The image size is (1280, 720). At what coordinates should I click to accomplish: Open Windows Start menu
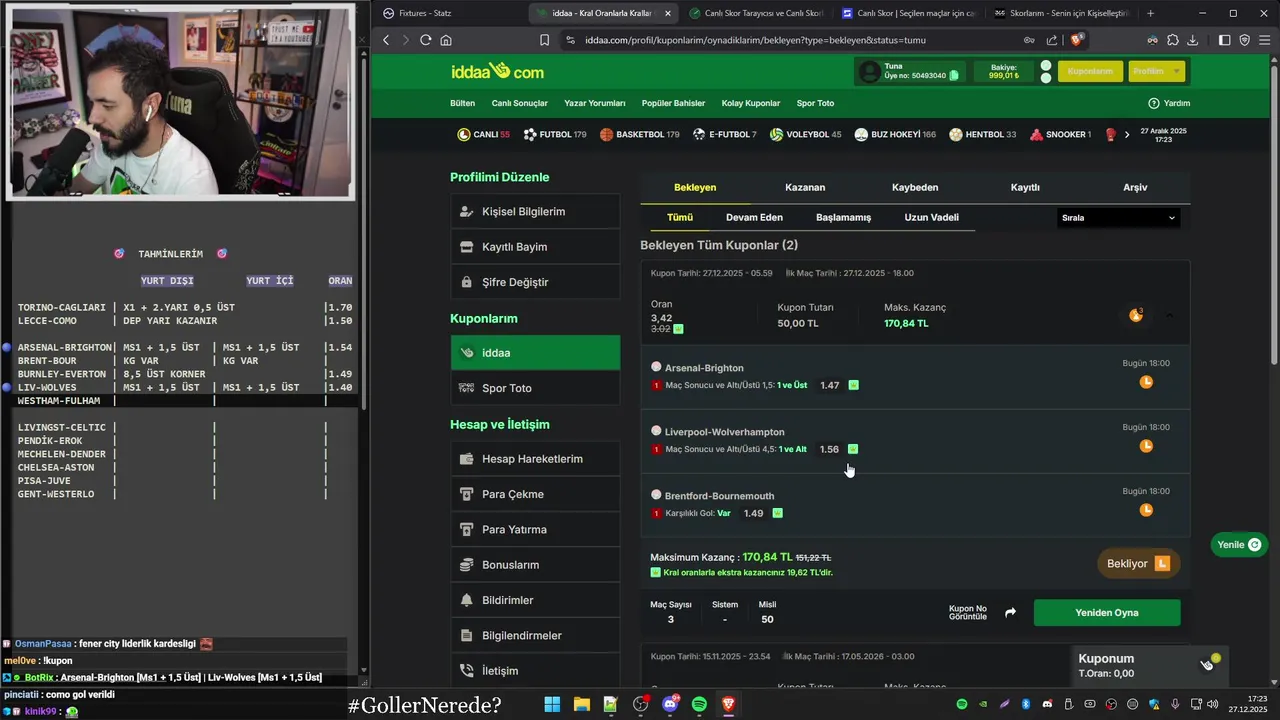tap(552, 704)
